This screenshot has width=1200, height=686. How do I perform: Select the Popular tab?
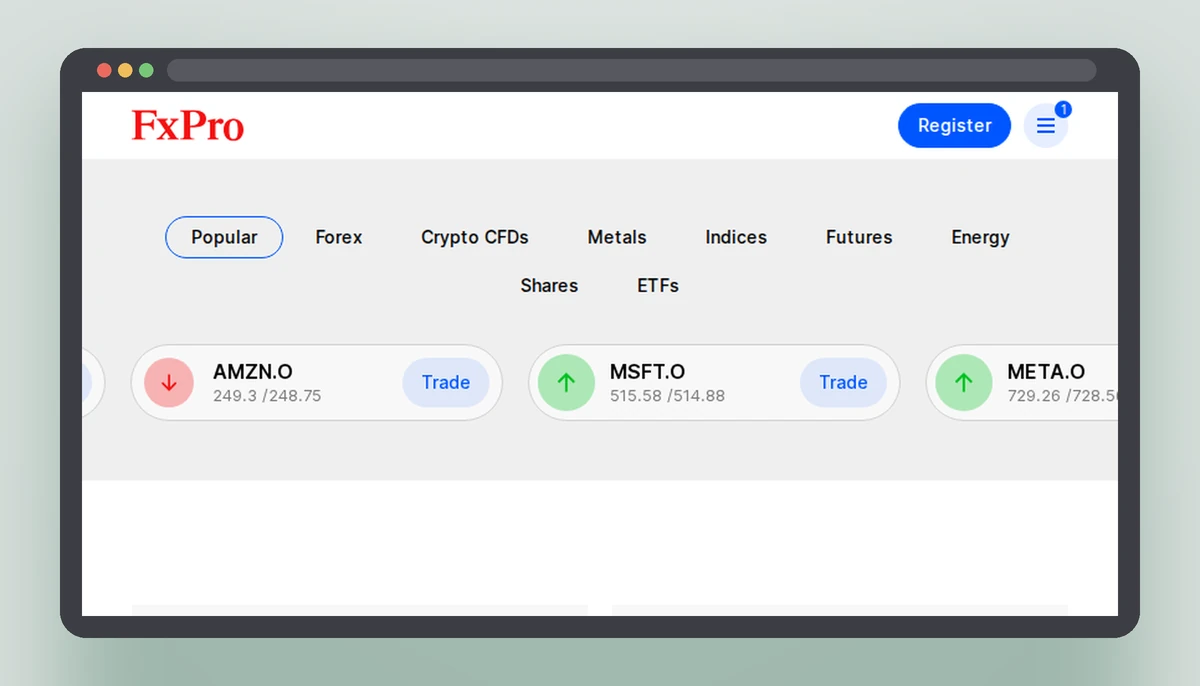point(224,237)
